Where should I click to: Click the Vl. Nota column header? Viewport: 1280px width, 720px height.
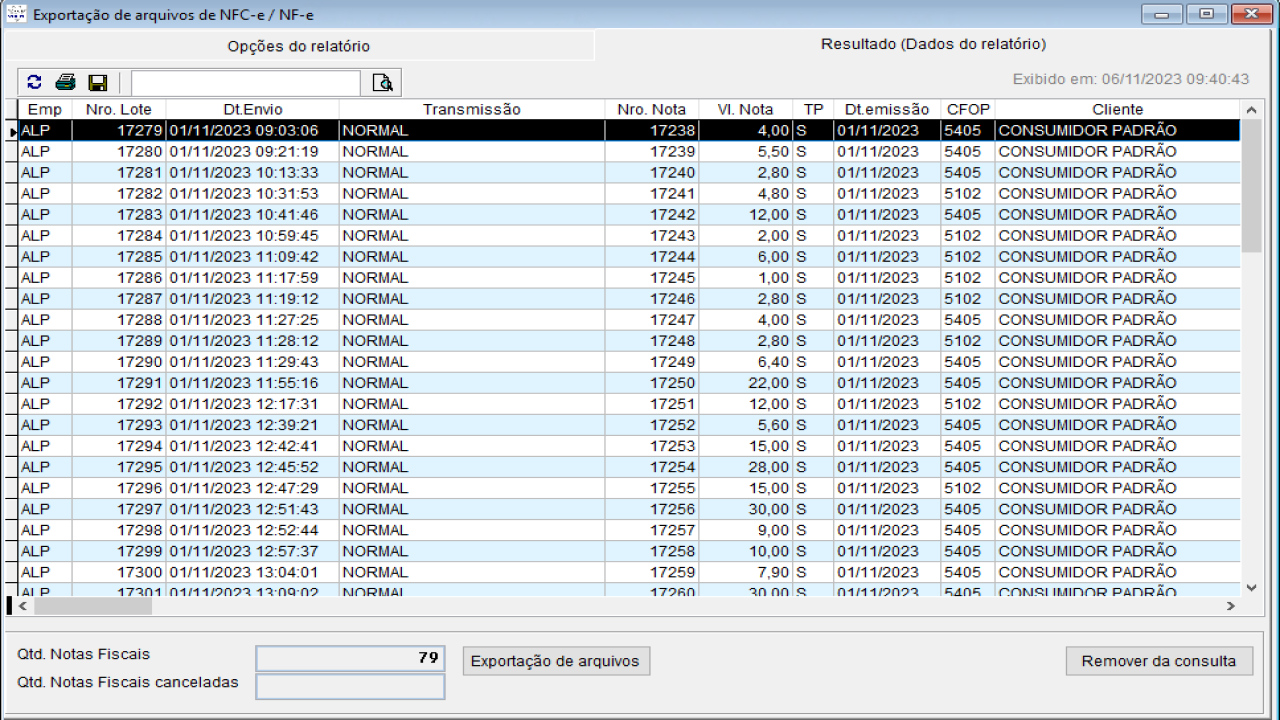coord(745,110)
